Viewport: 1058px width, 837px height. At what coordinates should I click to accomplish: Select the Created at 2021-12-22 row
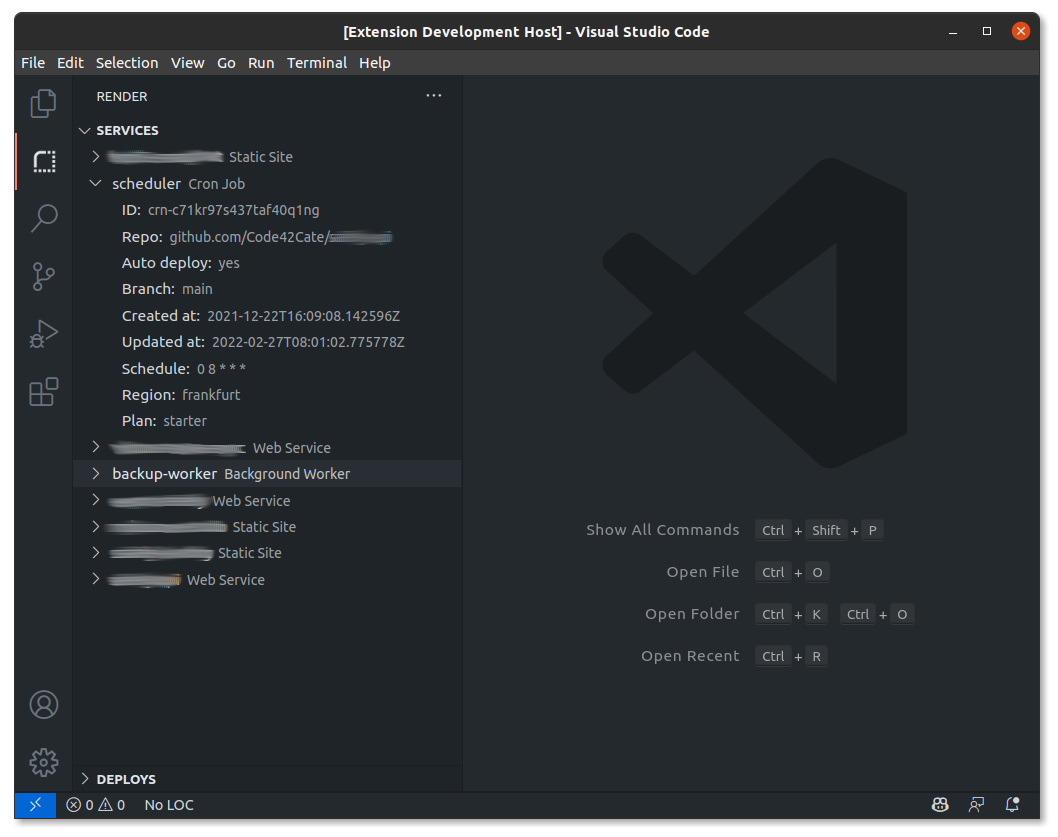[x=267, y=316]
